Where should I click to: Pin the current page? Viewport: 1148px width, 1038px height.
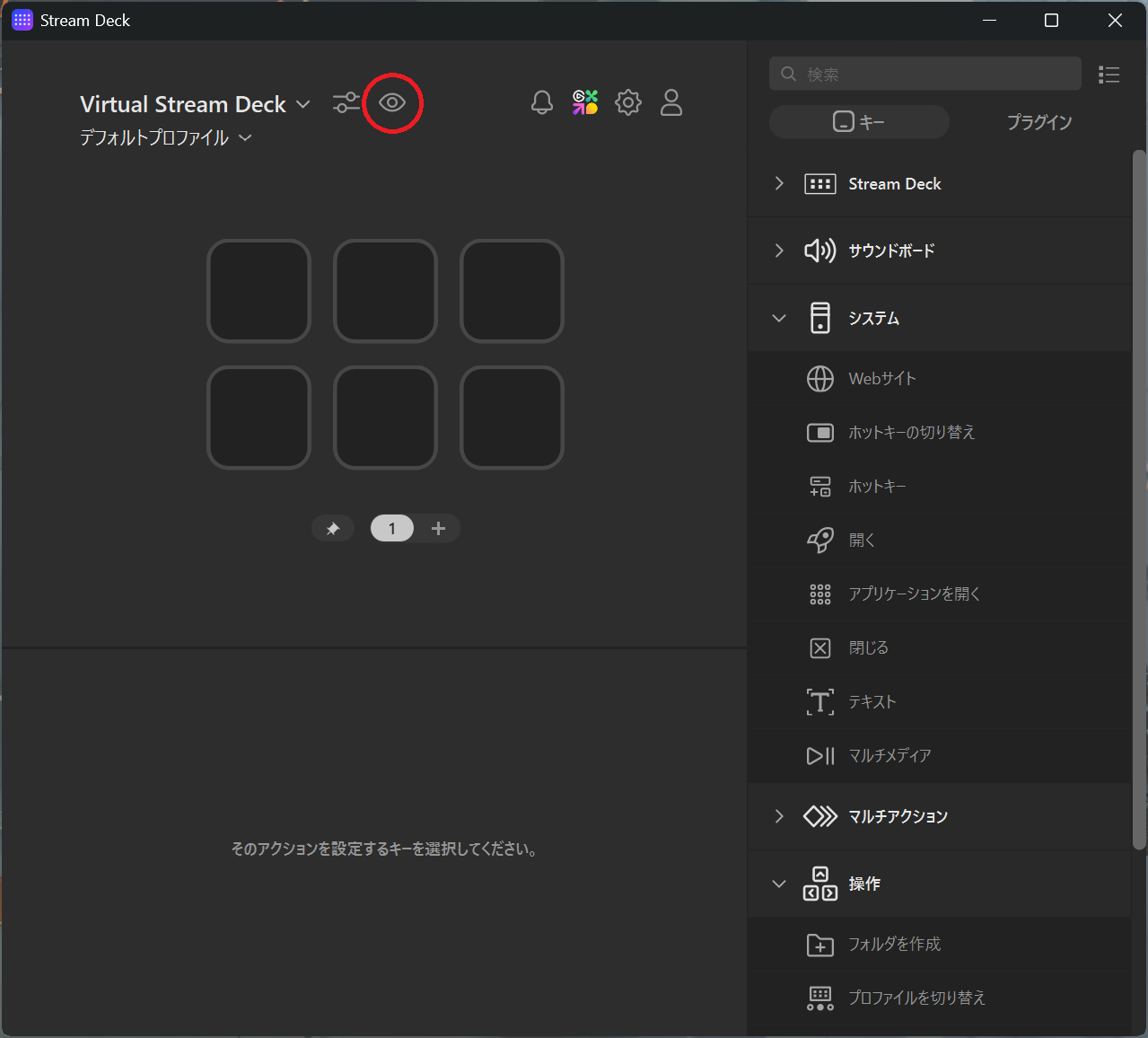click(x=333, y=529)
